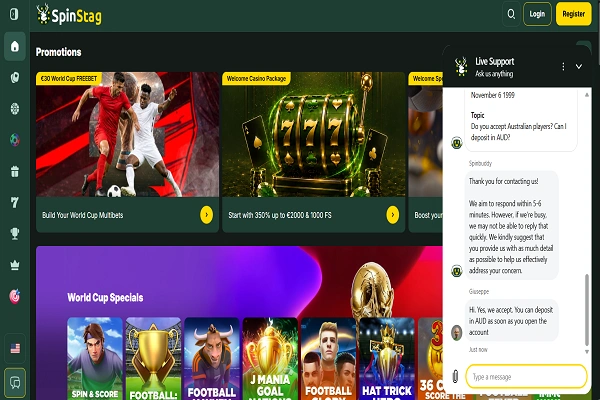The width and height of the screenshot is (600, 400).
Task: Open the Football Glory game tile
Action: (329, 359)
